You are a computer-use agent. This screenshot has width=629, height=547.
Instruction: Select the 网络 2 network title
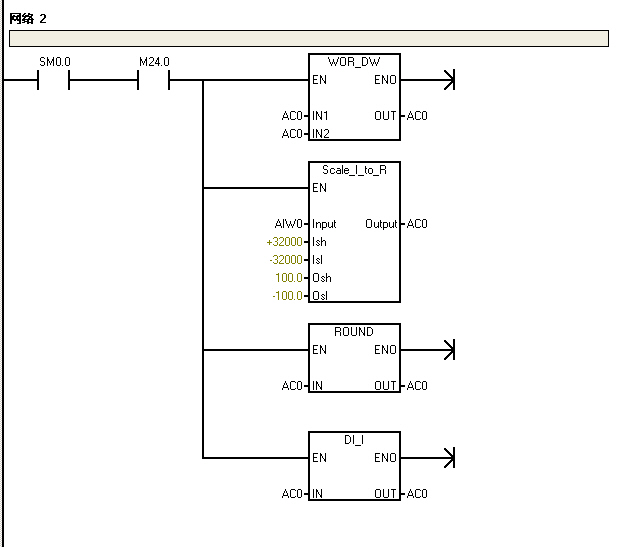coord(28,19)
